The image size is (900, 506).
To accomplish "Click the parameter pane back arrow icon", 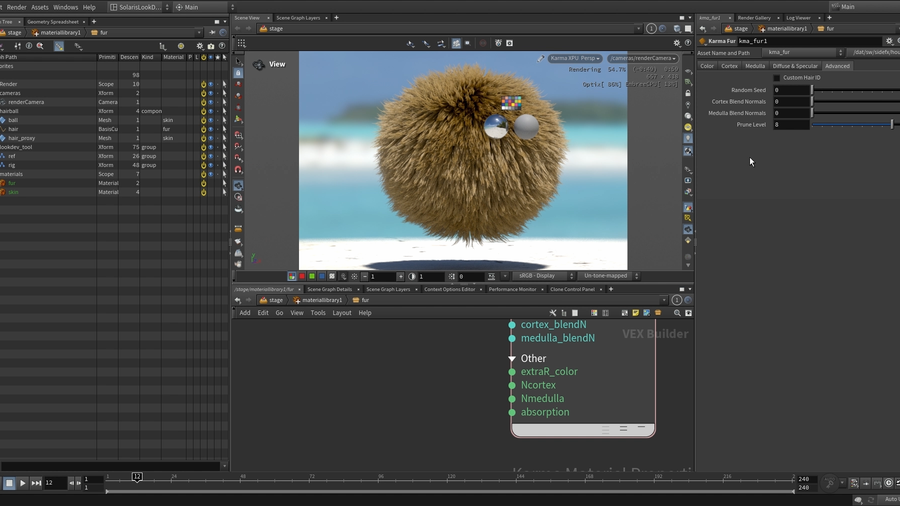I will [x=703, y=29].
